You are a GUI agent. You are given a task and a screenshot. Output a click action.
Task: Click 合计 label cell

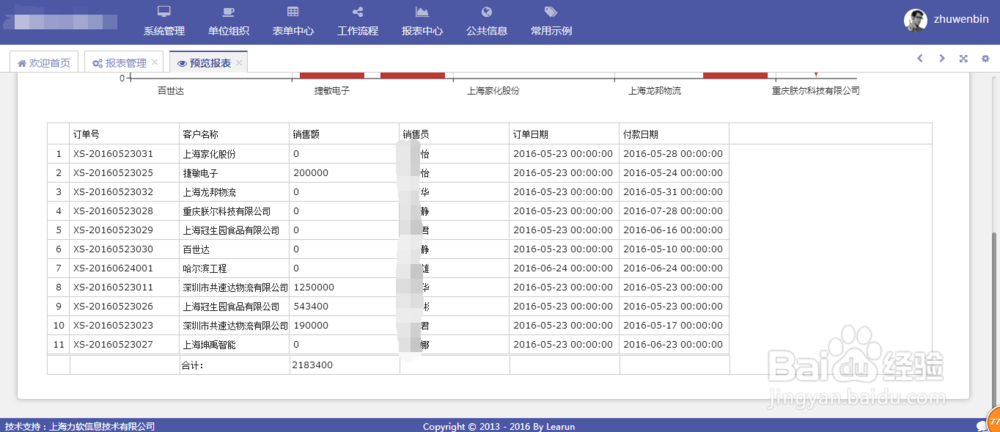tap(234, 365)
